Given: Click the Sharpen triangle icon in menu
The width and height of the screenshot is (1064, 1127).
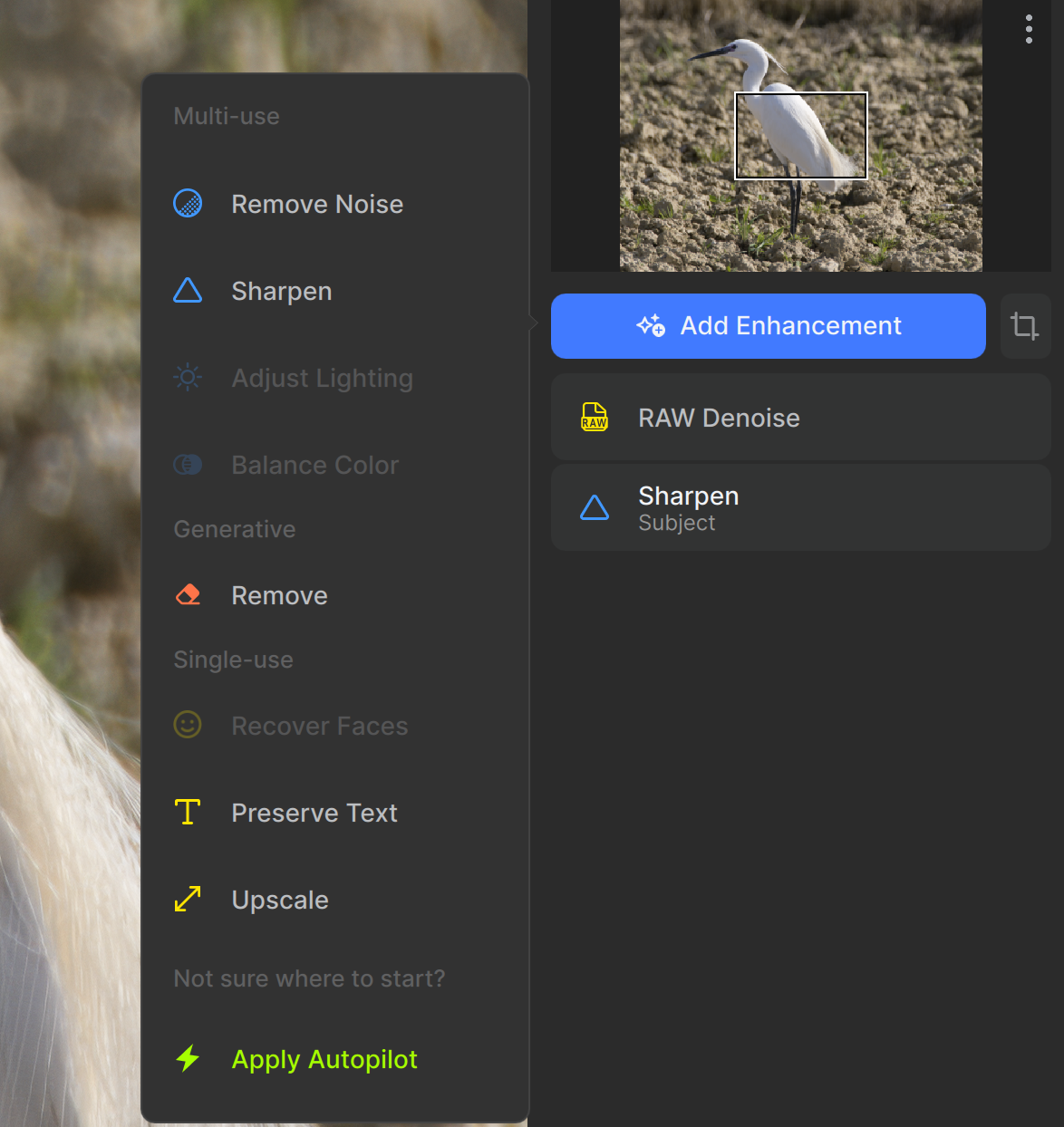Looking at the screenshot, I should click(188, 291).
